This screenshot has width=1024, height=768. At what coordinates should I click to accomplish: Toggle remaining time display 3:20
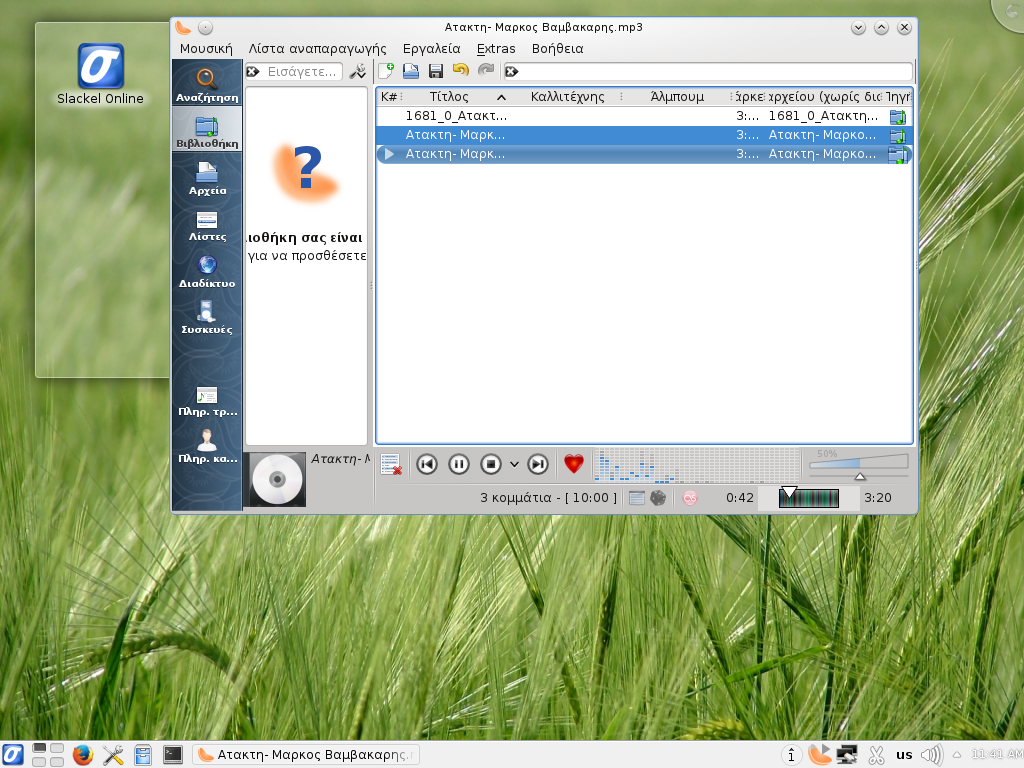(878, 498)
